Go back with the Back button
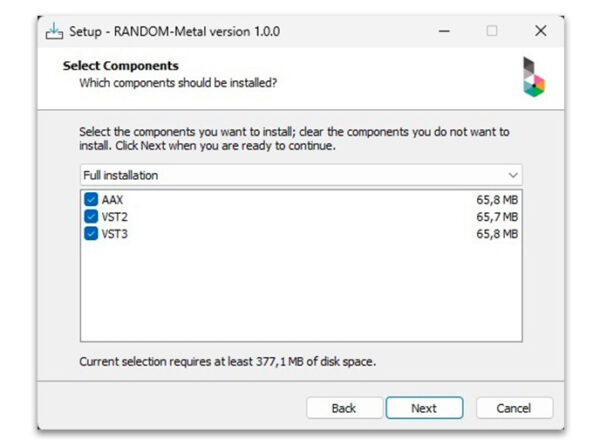The image size is (600, 447). pyautogui.click(x=344, y=408)
